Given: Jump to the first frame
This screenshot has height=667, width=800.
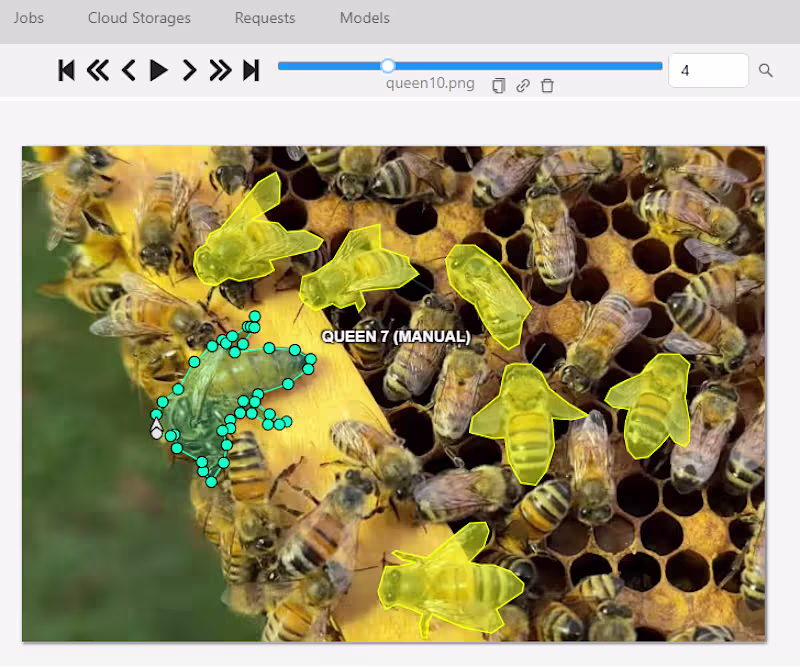Looking at the screenshot, I should pos(66,70).
